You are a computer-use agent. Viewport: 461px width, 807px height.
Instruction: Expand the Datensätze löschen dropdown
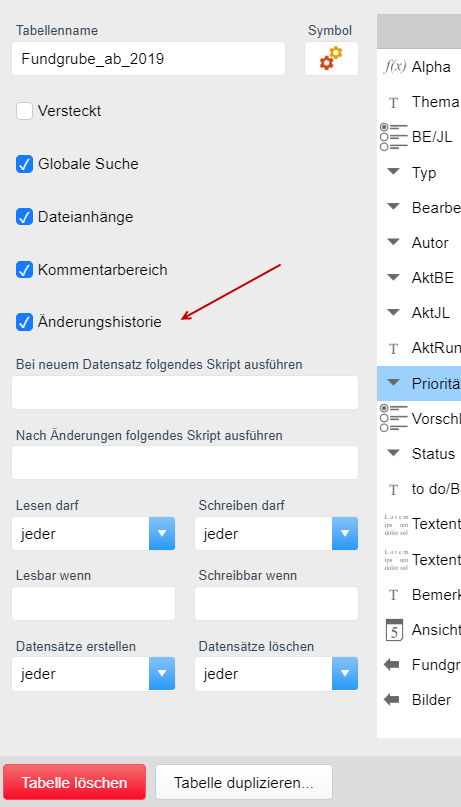pyautogui.click(x=276, y=674)
